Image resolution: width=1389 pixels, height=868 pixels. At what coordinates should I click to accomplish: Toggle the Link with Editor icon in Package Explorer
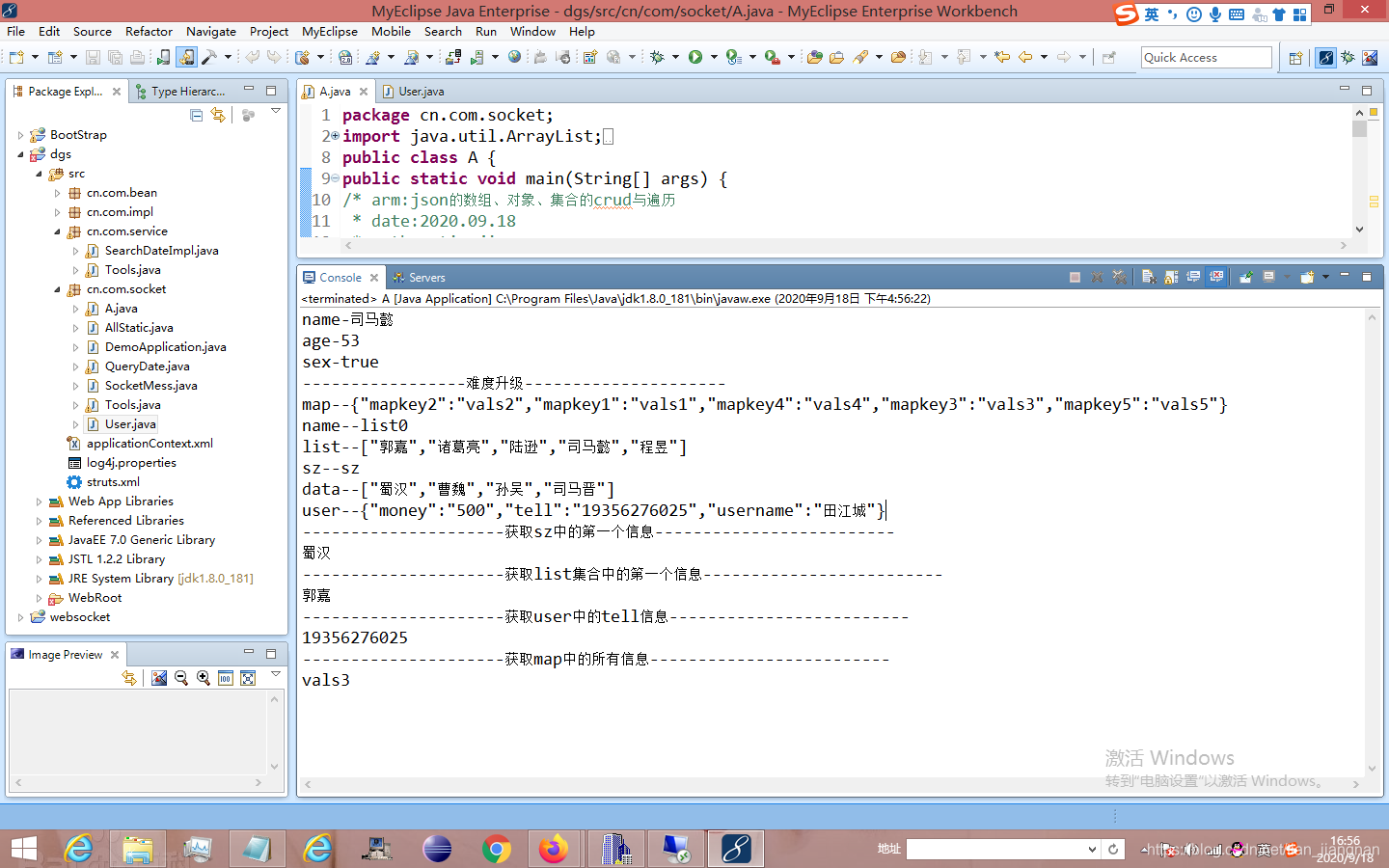click(x=217, y=115)
